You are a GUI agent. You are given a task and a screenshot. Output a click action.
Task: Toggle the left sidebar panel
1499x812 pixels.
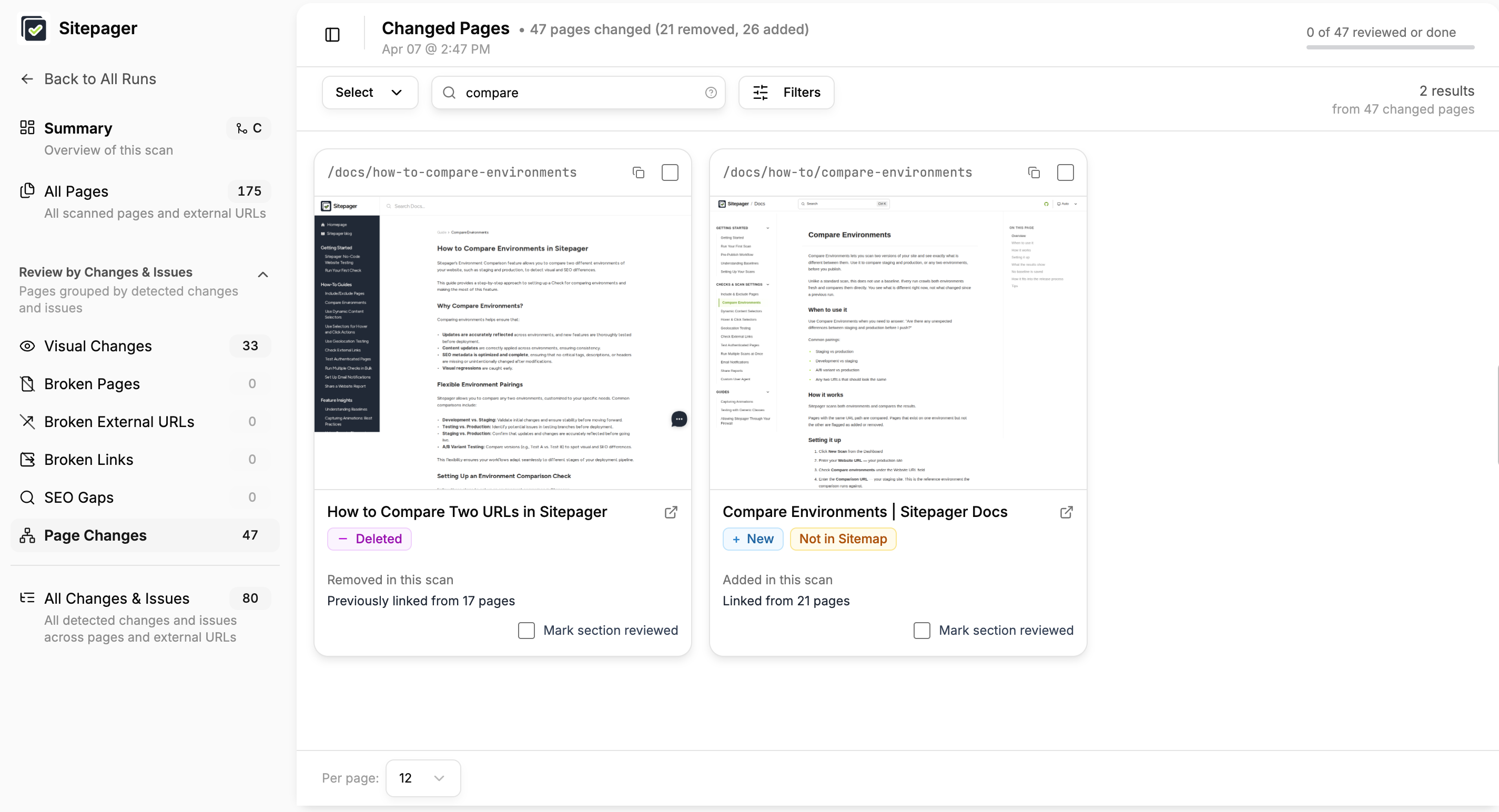pos(332,34)
